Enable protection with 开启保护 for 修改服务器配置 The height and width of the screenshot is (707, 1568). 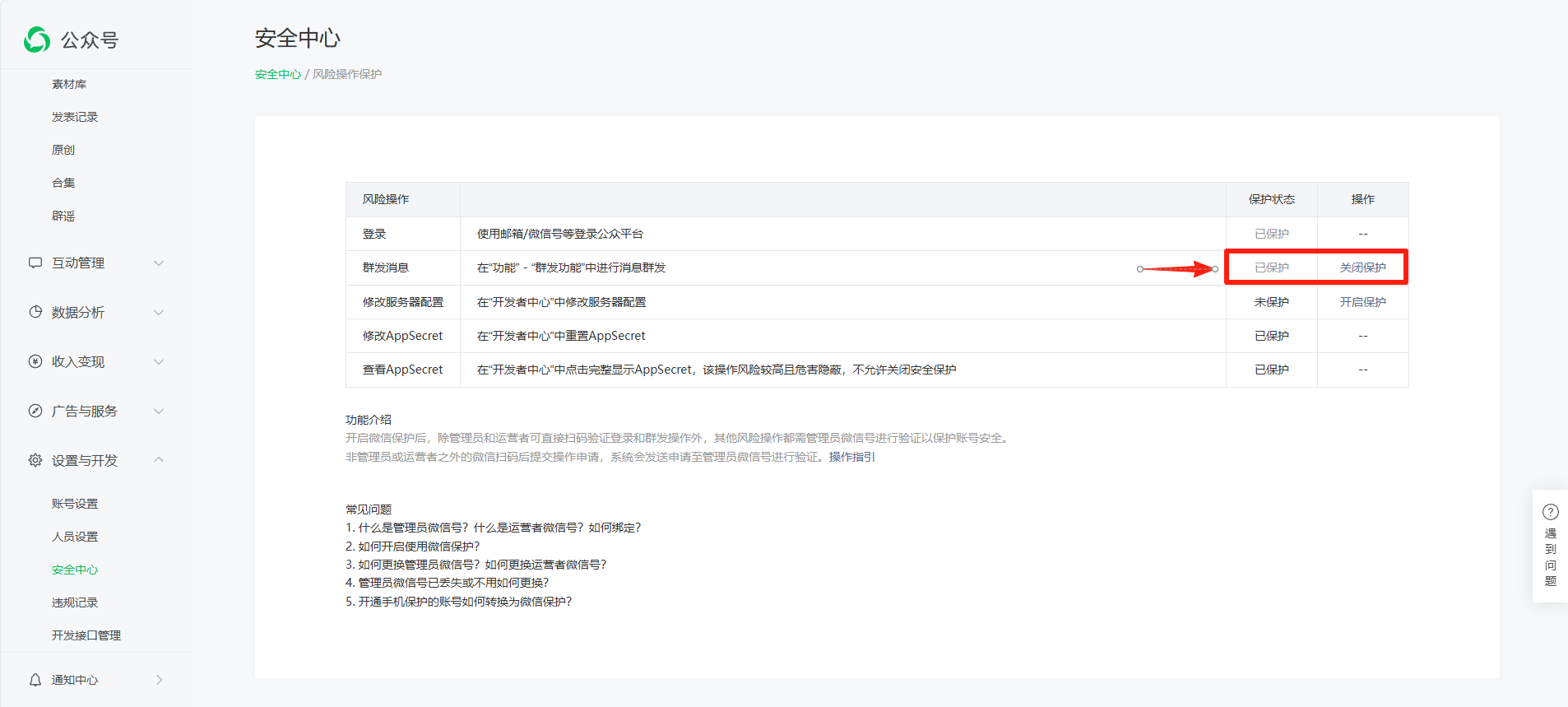pos(1362,302)
